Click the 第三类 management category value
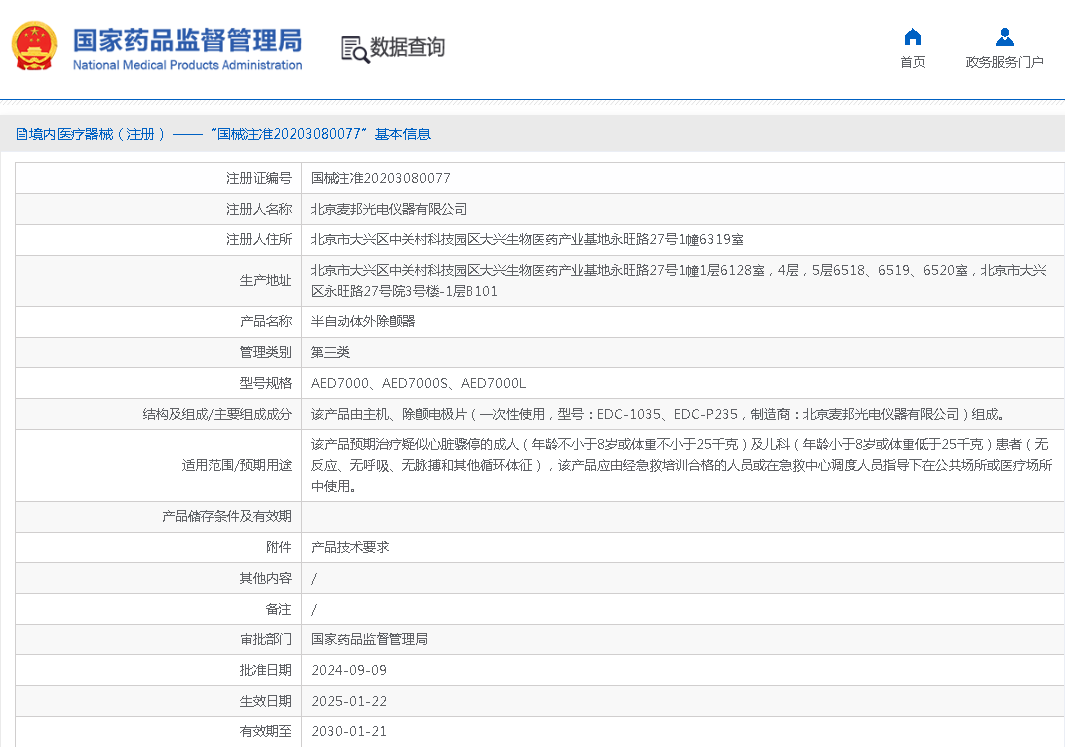1065x747 pixels. click(330, 352)
